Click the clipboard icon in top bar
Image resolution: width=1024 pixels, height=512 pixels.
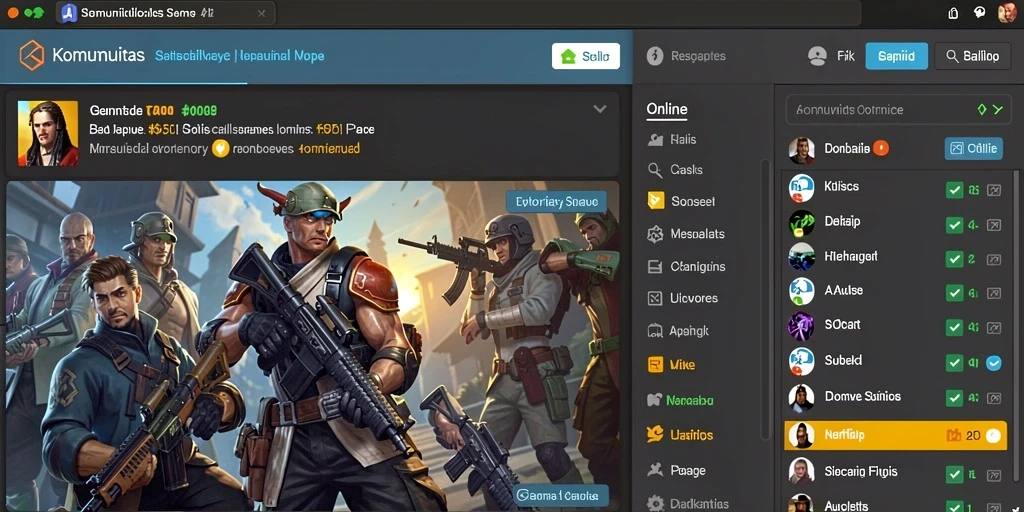[953, 12]
